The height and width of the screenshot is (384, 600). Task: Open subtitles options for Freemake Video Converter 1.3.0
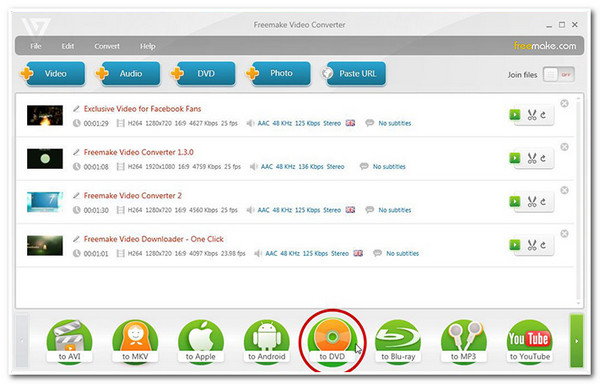click(x=383, y=167)
